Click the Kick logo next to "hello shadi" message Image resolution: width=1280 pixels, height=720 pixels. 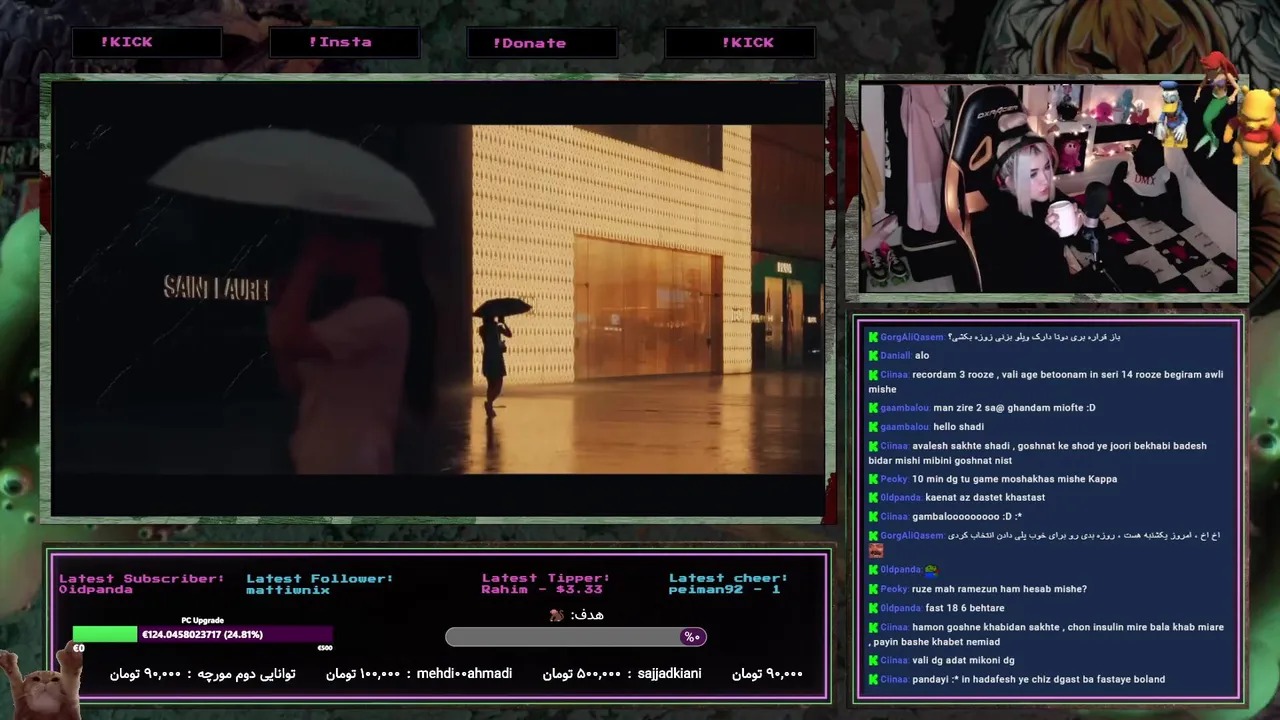click(873, 427)
